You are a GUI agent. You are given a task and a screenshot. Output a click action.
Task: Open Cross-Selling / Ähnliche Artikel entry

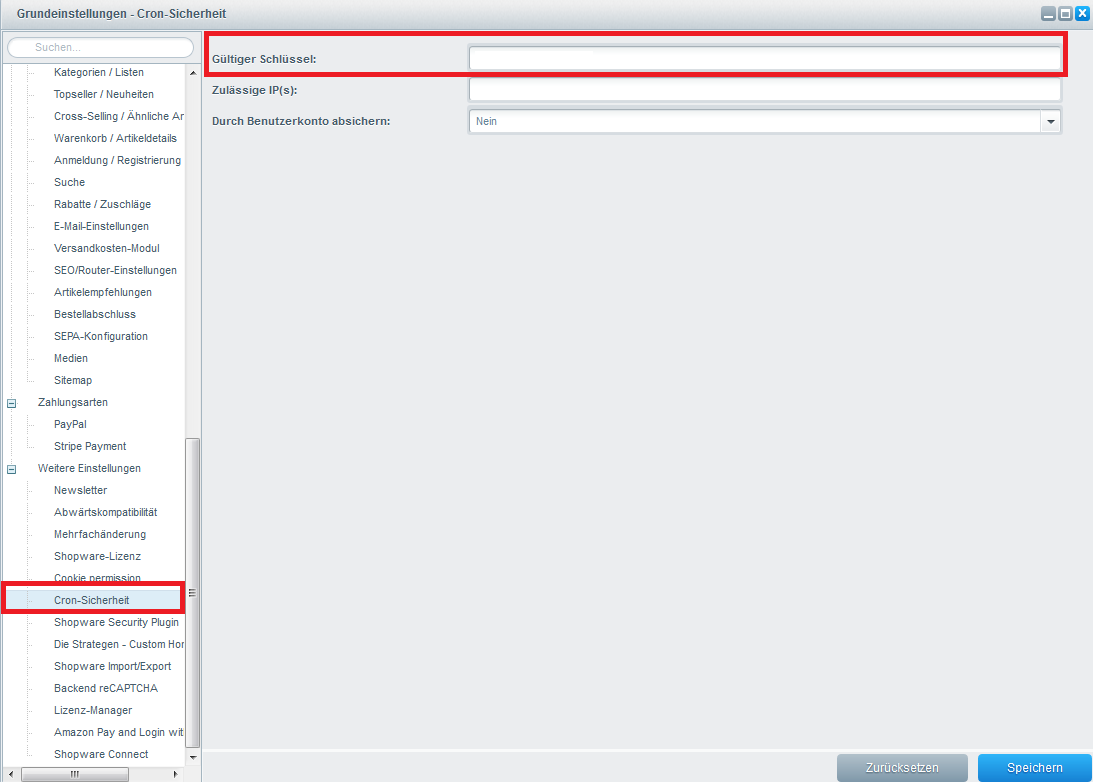click(119, 116)
